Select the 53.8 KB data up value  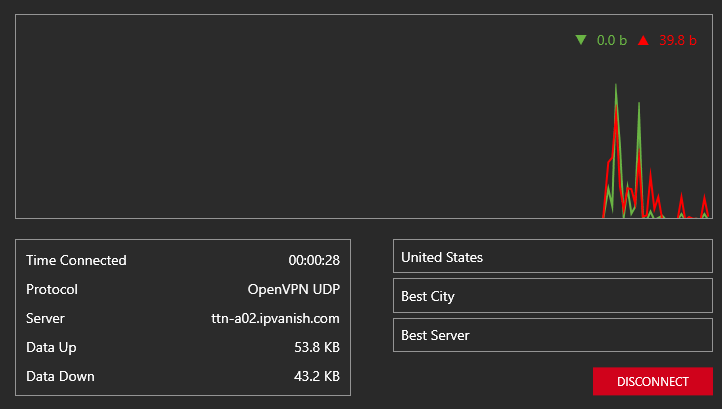pyautogui.click(x=317, y=347)
